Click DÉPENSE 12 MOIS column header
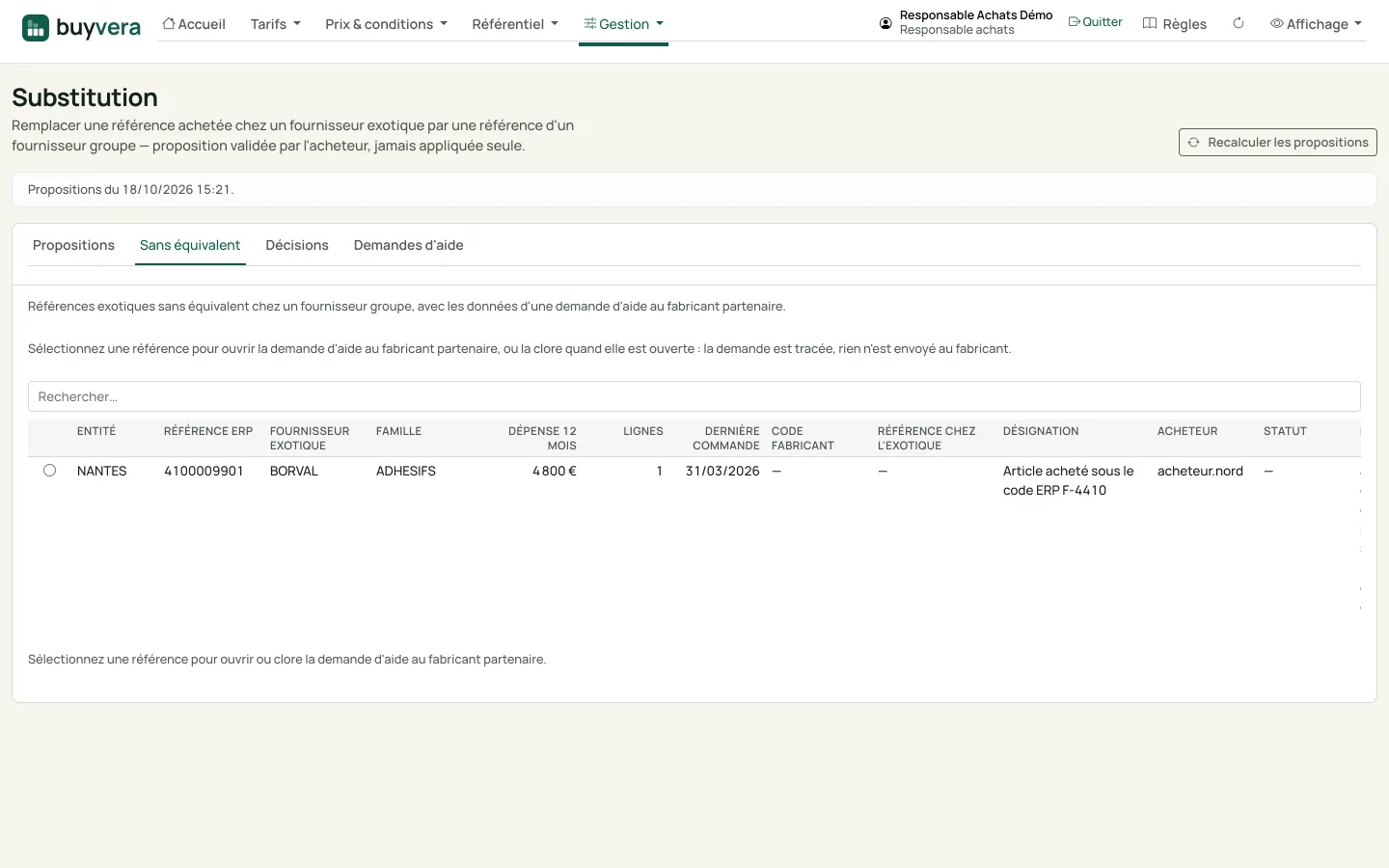Screen dimensions: 1389x868 click(x=542, y=438)
